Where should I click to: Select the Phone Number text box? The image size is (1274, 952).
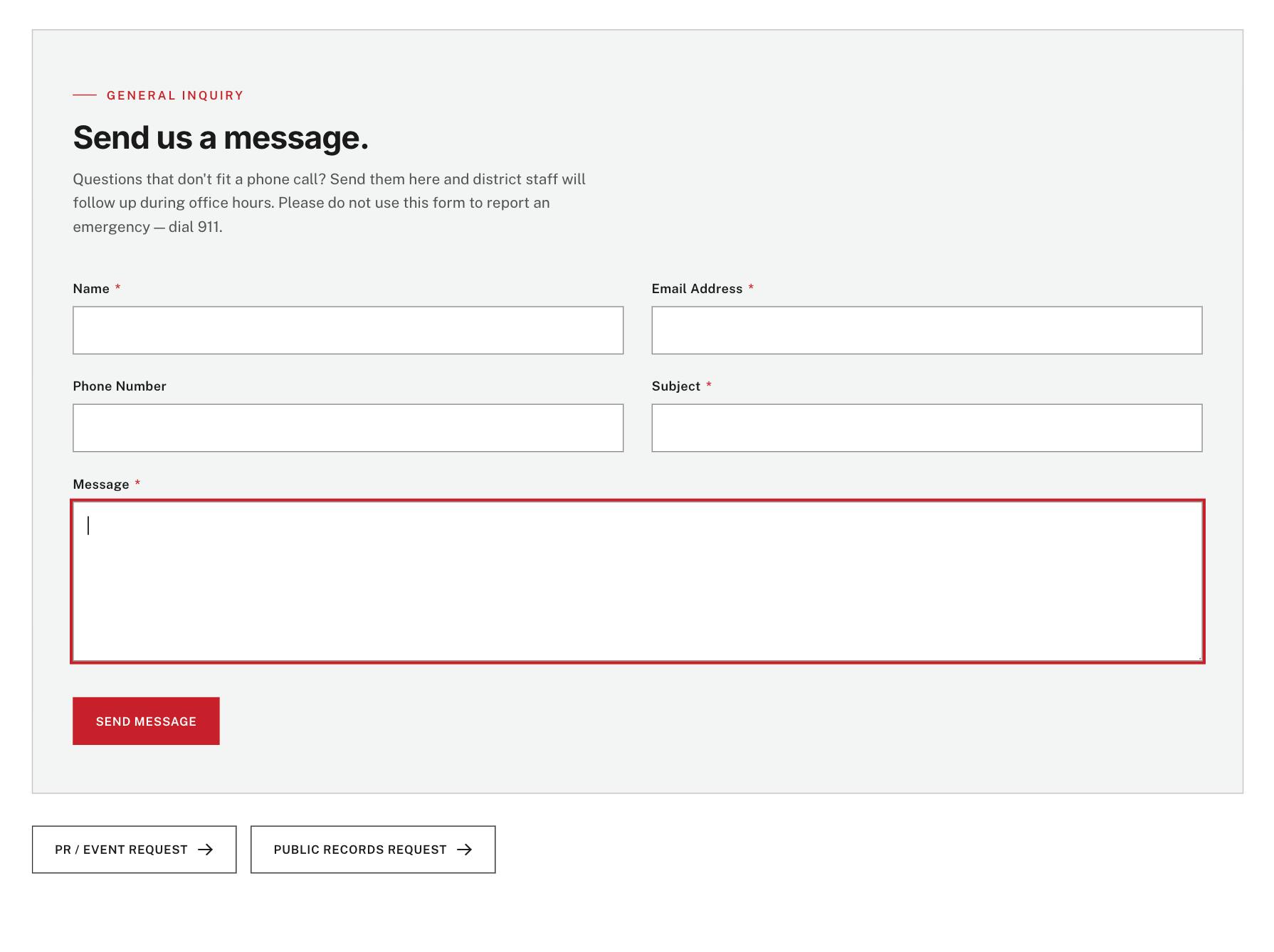[x=348, y=428]
